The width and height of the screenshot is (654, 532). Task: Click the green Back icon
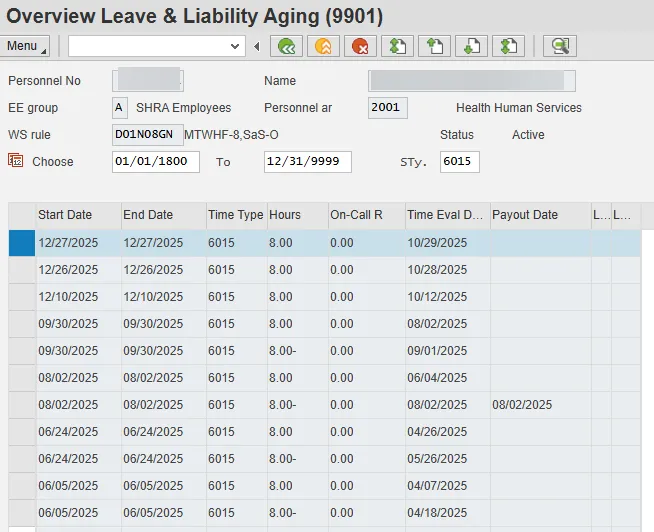(289, 46)
